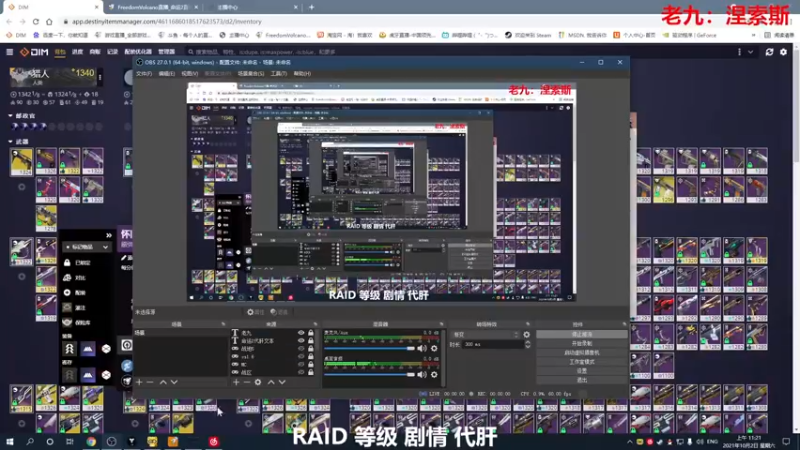Remove the selected scene with the minus icon
This screenshot has width=800, height=450.
coord(150,382)
